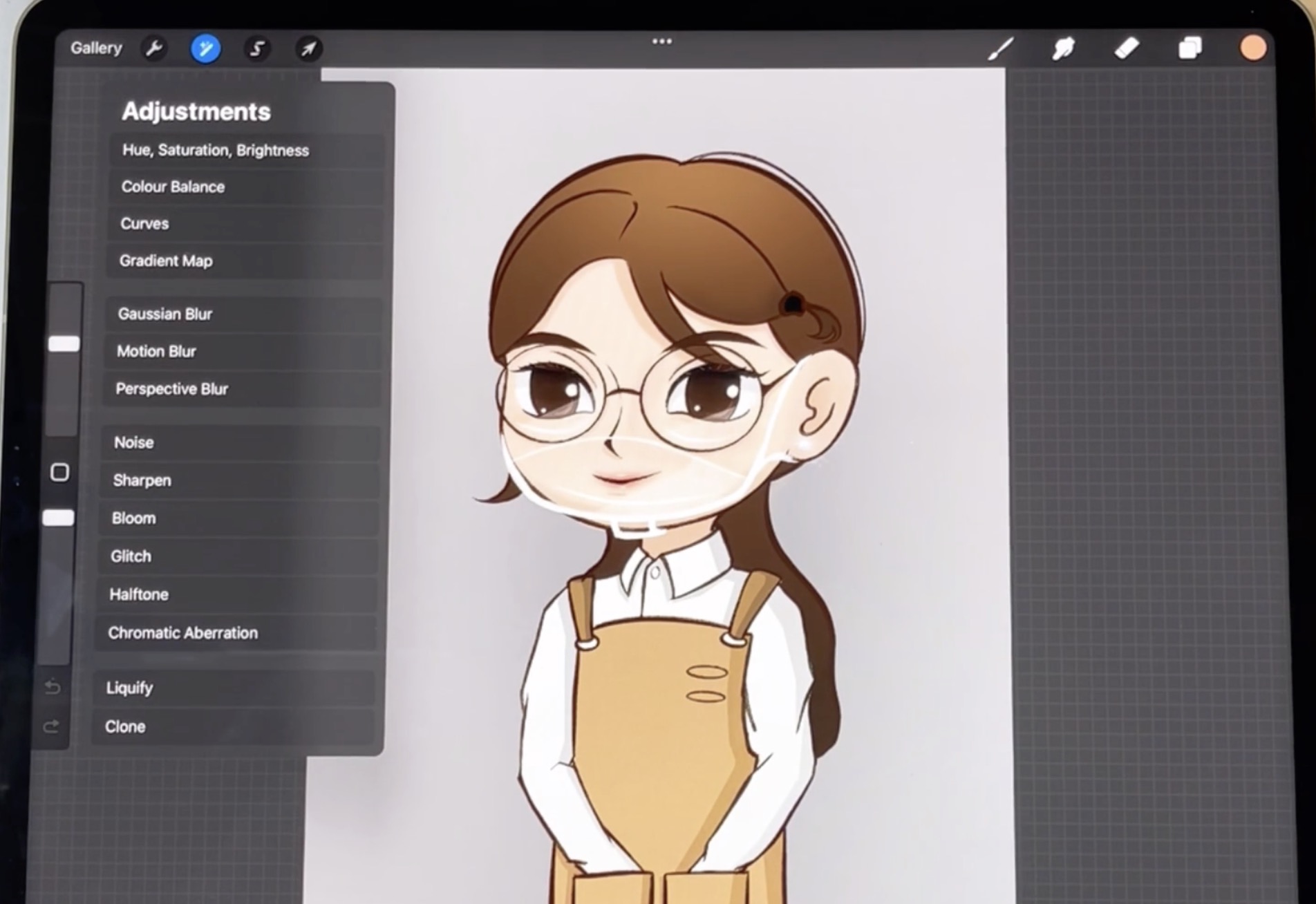Choose the Halftone effect
This screenshot has width=1316, height=904.
click(x=236, y=594)
